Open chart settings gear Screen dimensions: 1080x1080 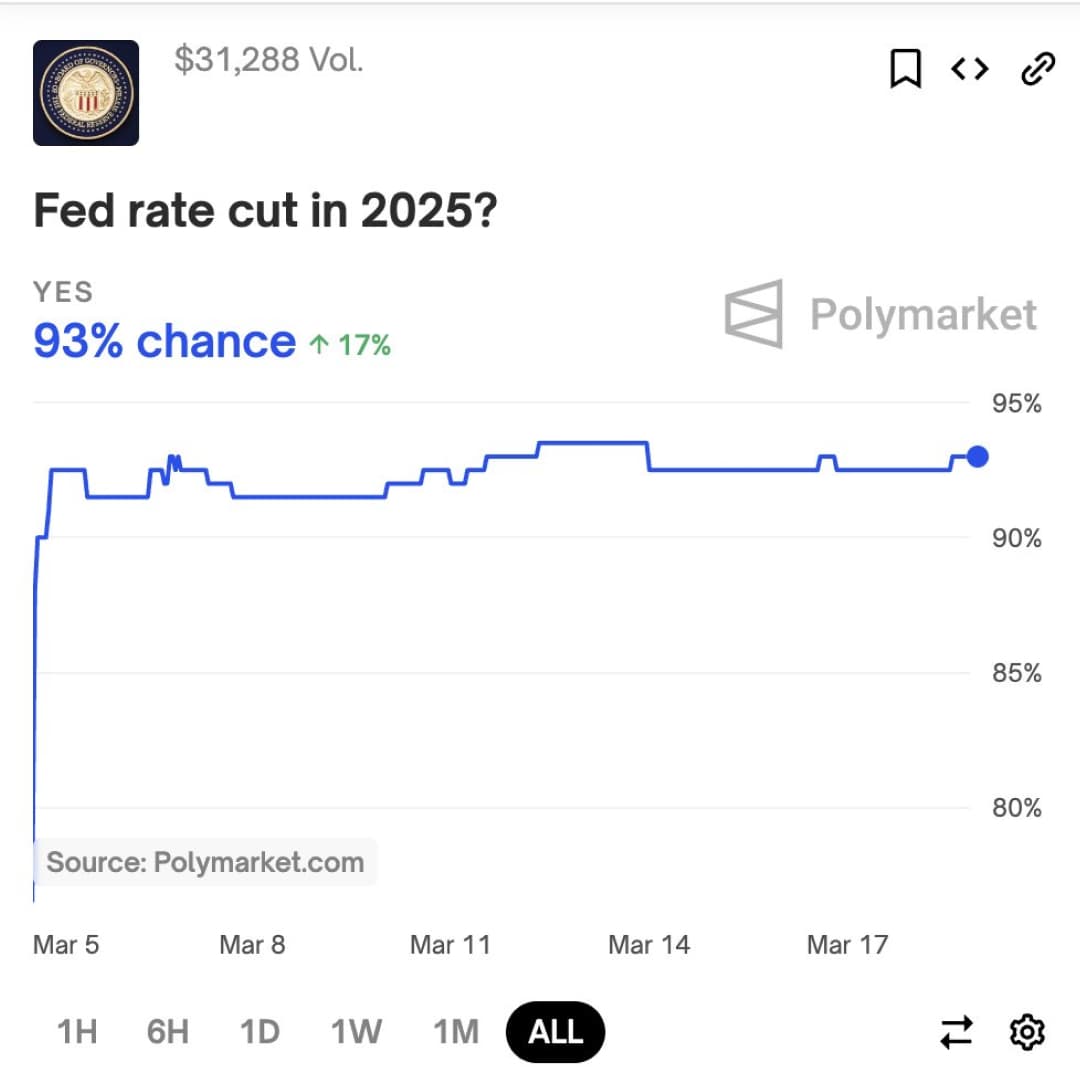coord(1027,1032)
